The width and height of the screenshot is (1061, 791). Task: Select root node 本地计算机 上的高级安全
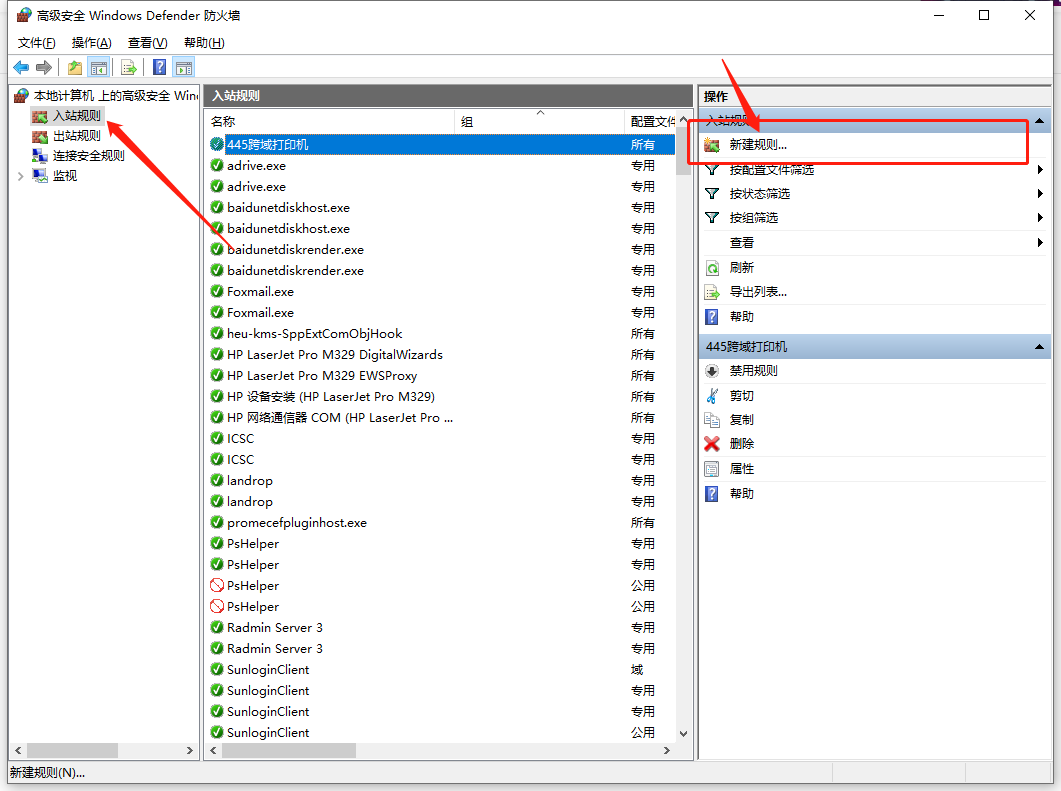116,95
